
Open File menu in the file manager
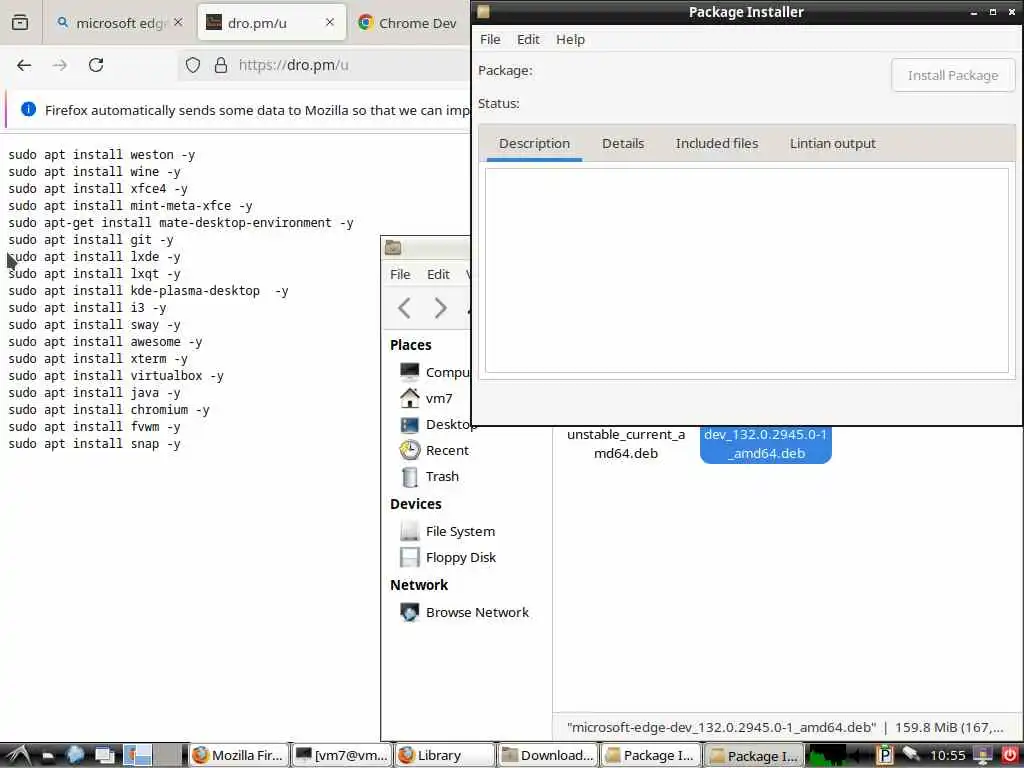click(x=400, y=274)
